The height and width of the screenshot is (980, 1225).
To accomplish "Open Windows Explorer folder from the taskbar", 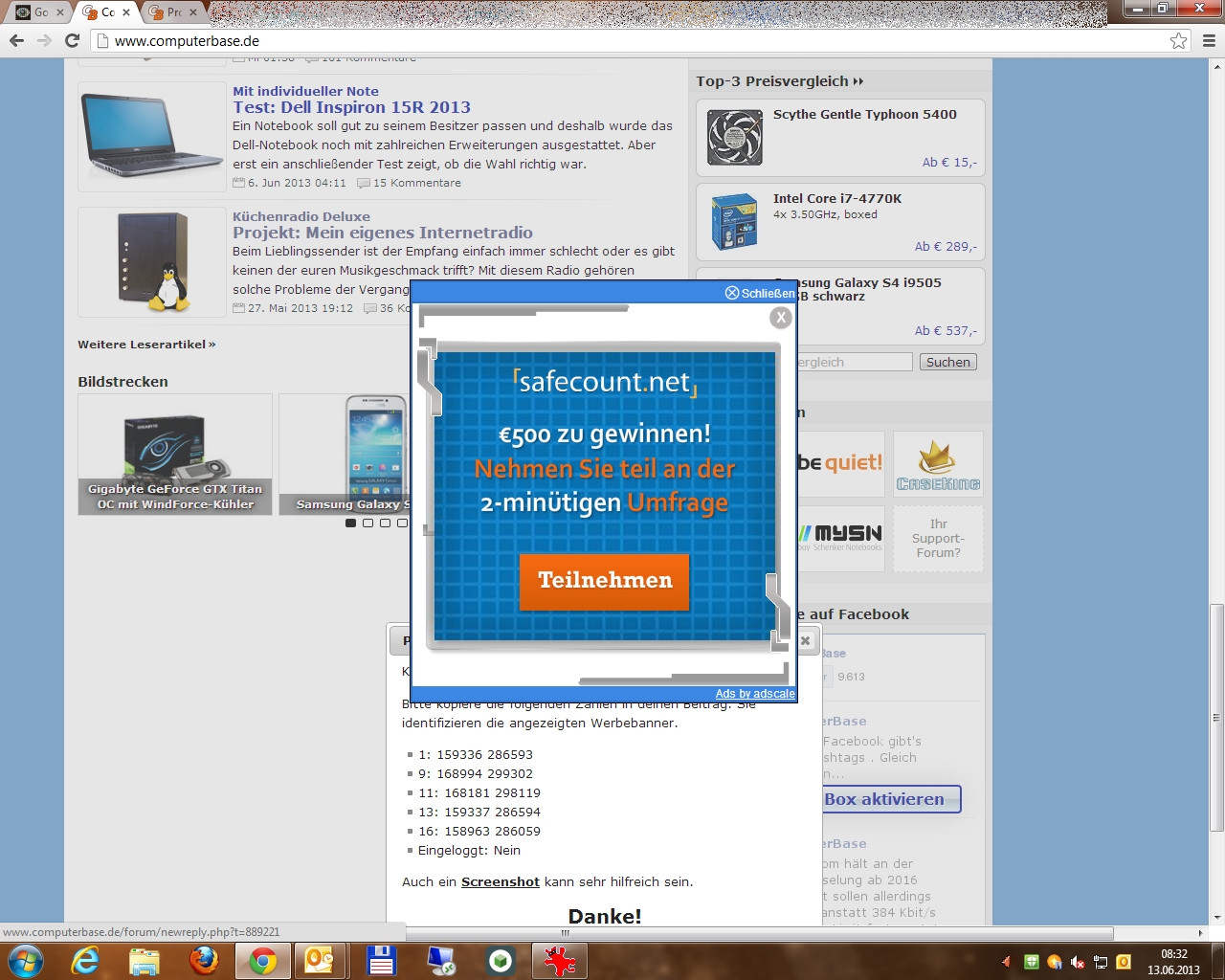I will (145, 961).
